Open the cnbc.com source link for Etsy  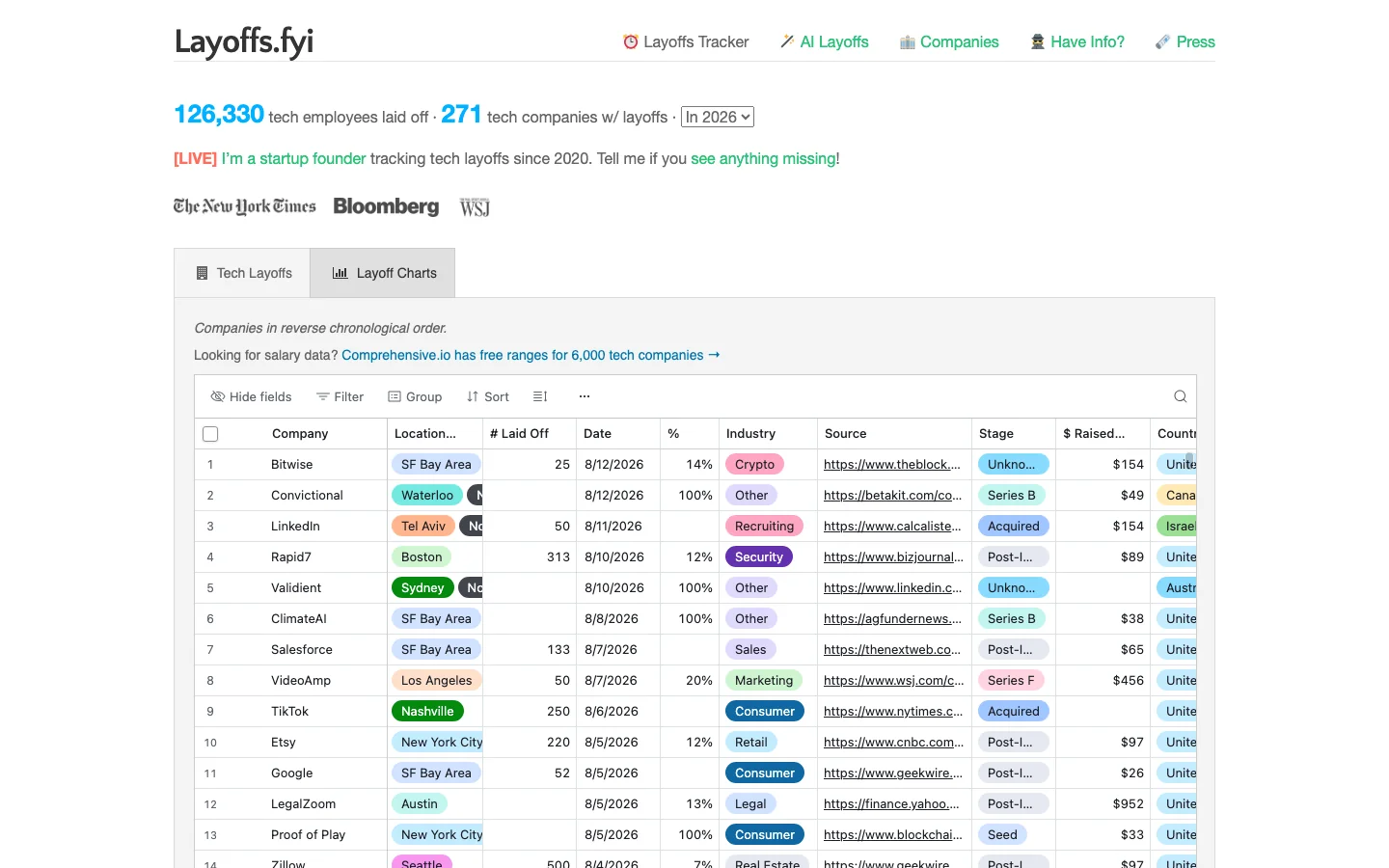tap(893, 742)
